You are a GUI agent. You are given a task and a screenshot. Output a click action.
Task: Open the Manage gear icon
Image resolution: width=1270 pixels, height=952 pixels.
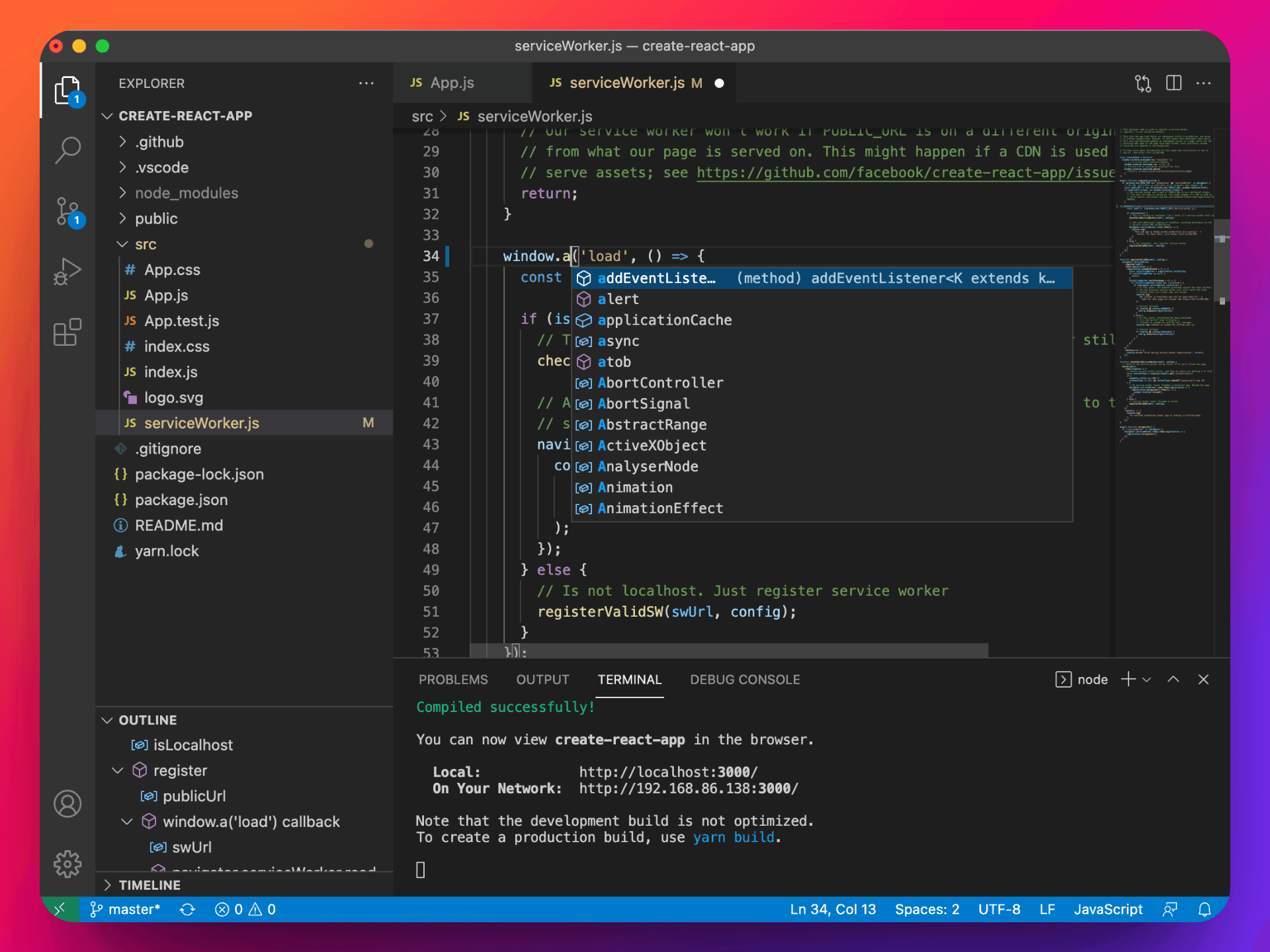67,864
